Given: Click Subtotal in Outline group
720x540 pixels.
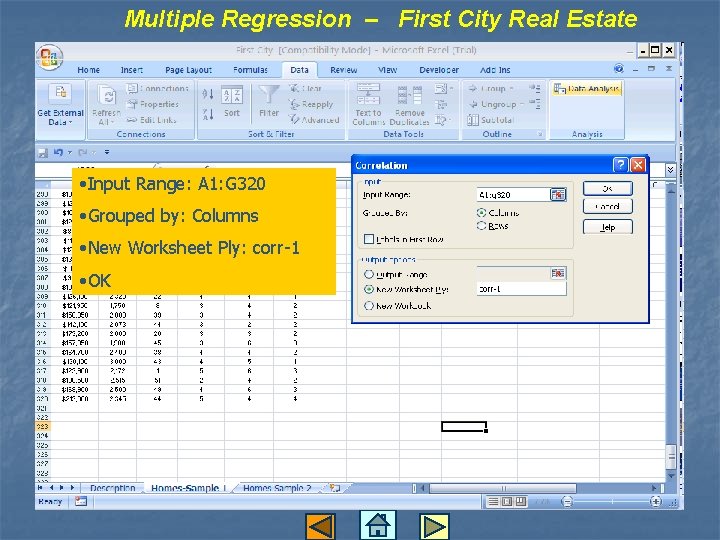Looking at the screenshot, I should click(x=490, y=120).
